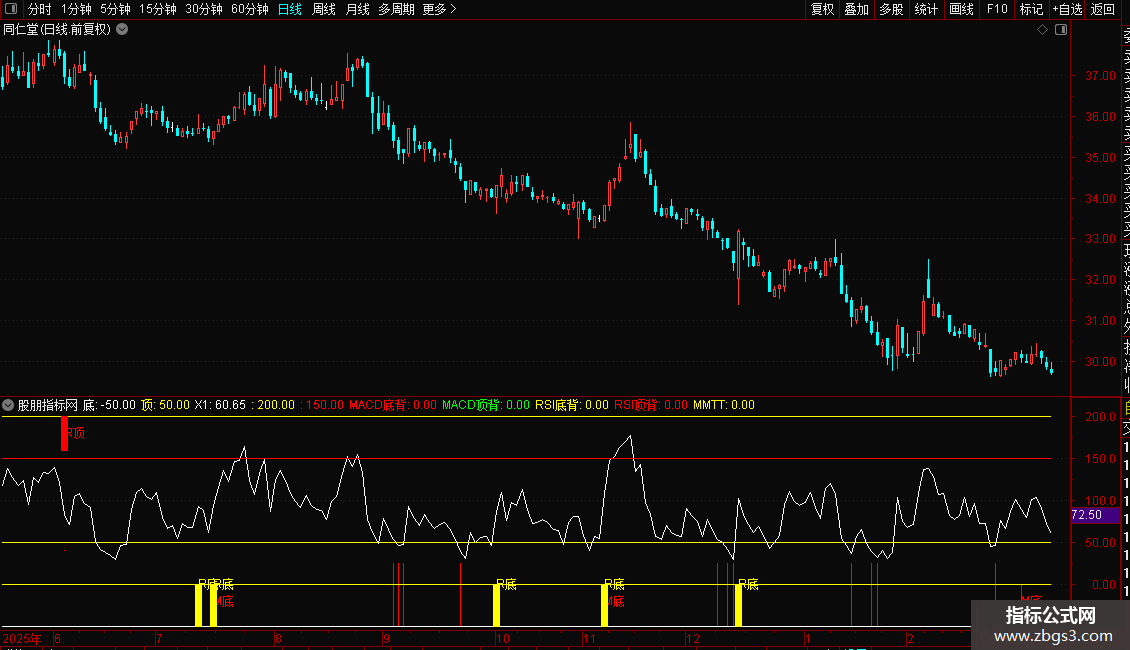Select the 5分钟 period tab
This screenshot has width=1130, height=650.
coord(115,9)
